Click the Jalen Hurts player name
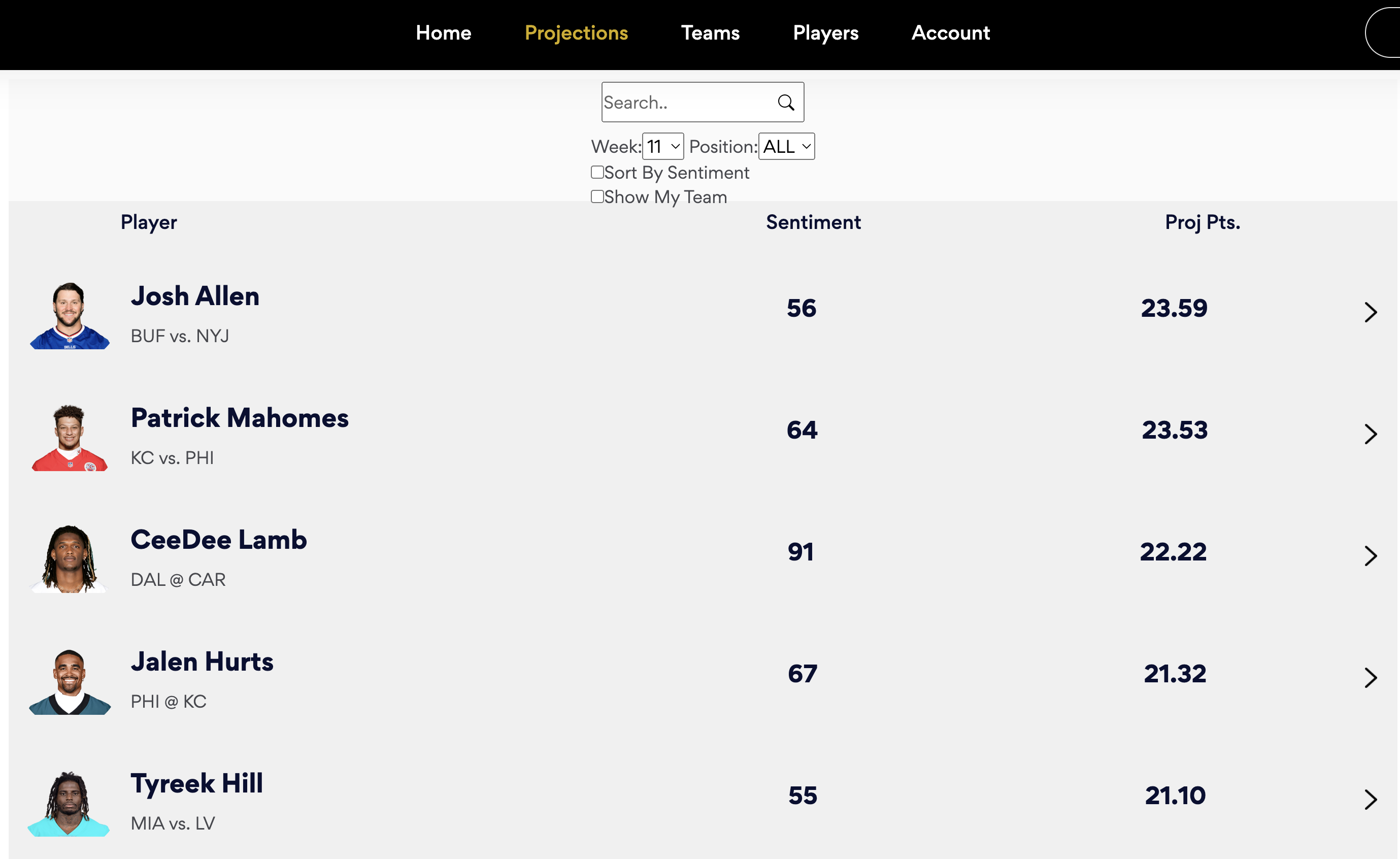This screenshot has height=859, width=1400. click(202, 662)
